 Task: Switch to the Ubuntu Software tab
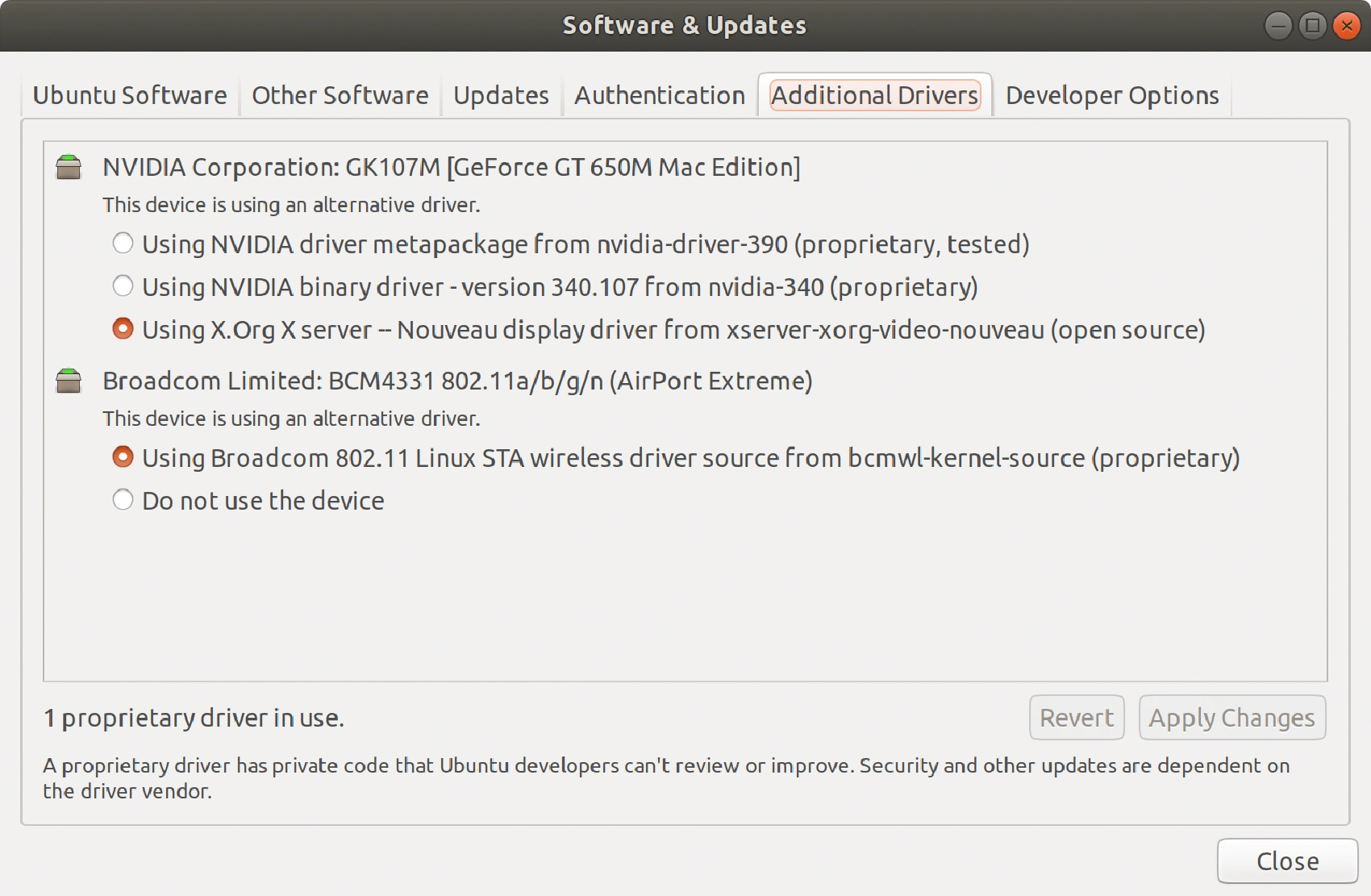[x=130, y=95]
